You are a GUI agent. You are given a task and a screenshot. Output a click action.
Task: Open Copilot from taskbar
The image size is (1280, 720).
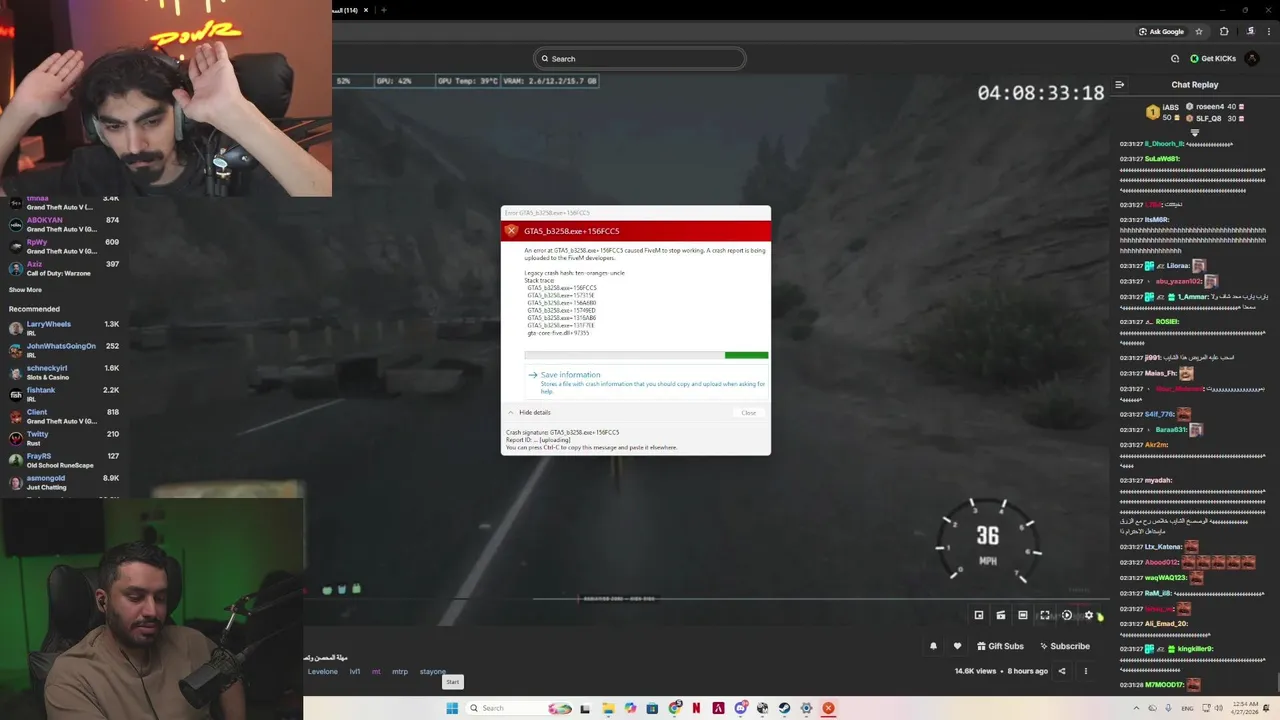630,708
